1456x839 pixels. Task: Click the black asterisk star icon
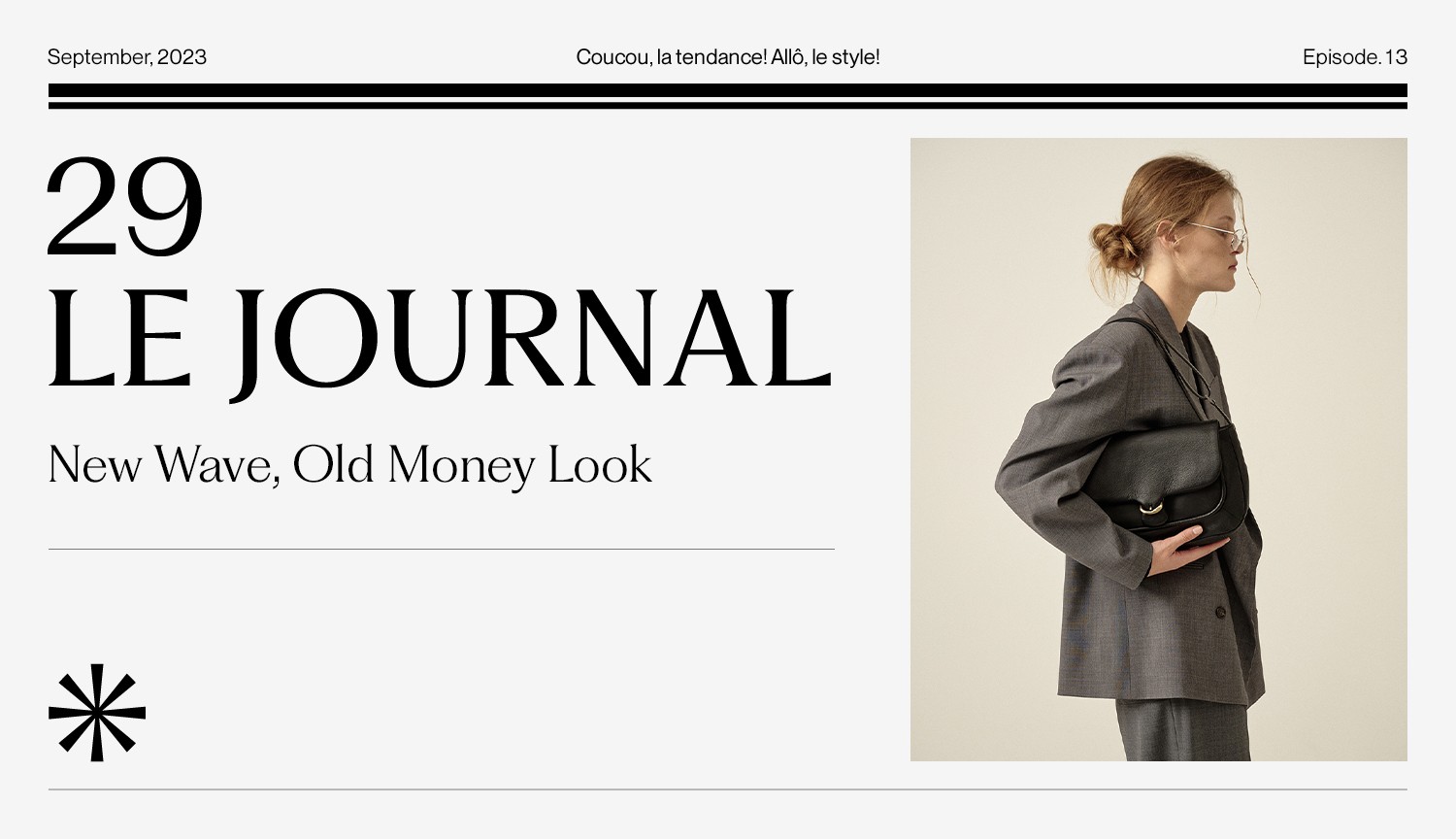pos(97,713)
